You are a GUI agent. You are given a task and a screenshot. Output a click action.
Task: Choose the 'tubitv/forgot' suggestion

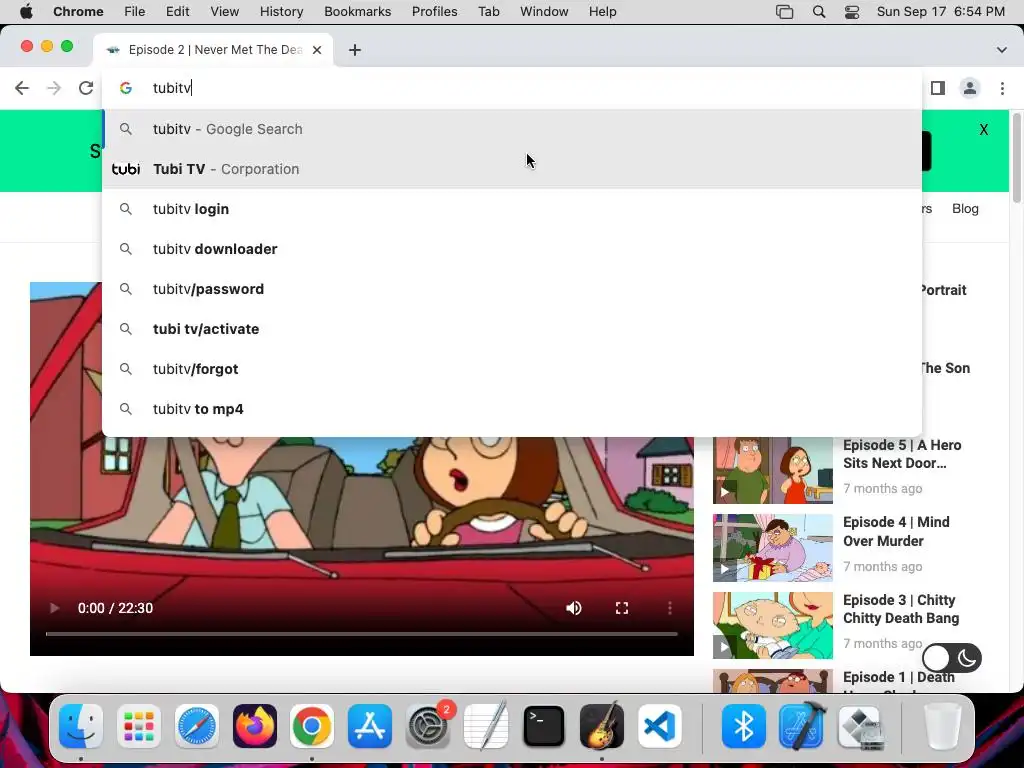[x=512, y=369]
